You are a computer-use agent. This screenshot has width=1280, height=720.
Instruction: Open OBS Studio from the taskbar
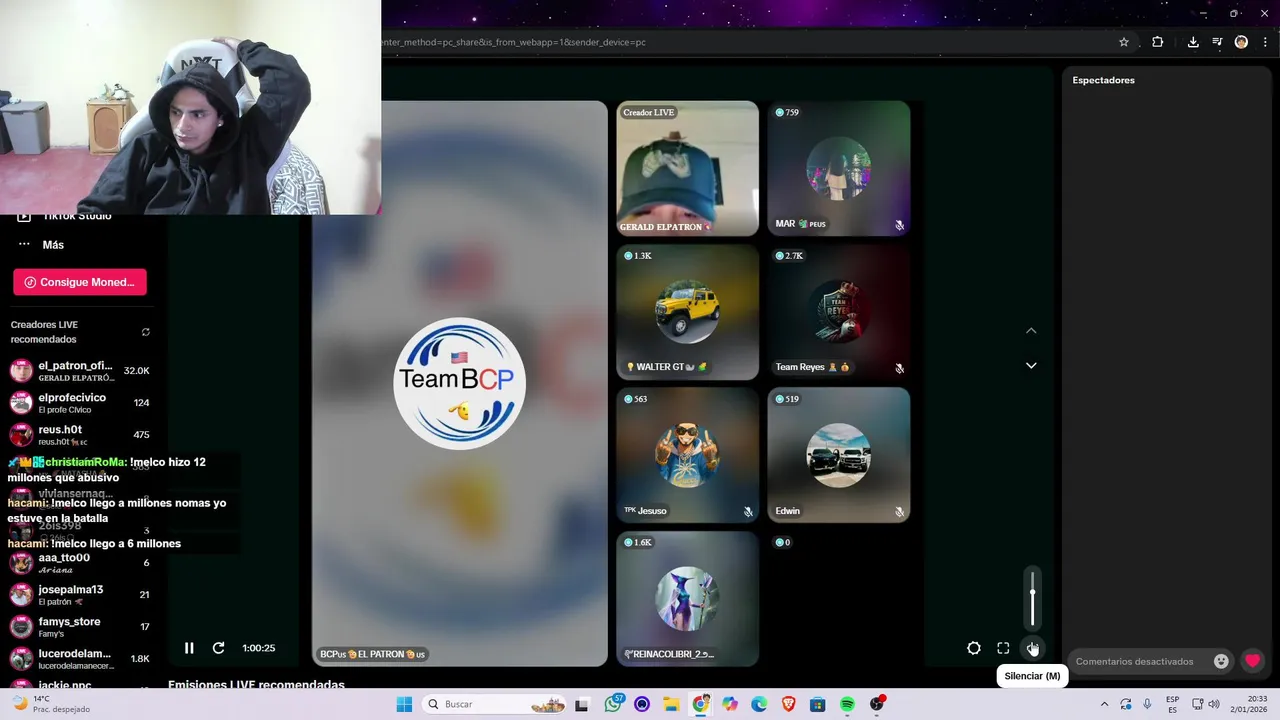tap(877, 704)
